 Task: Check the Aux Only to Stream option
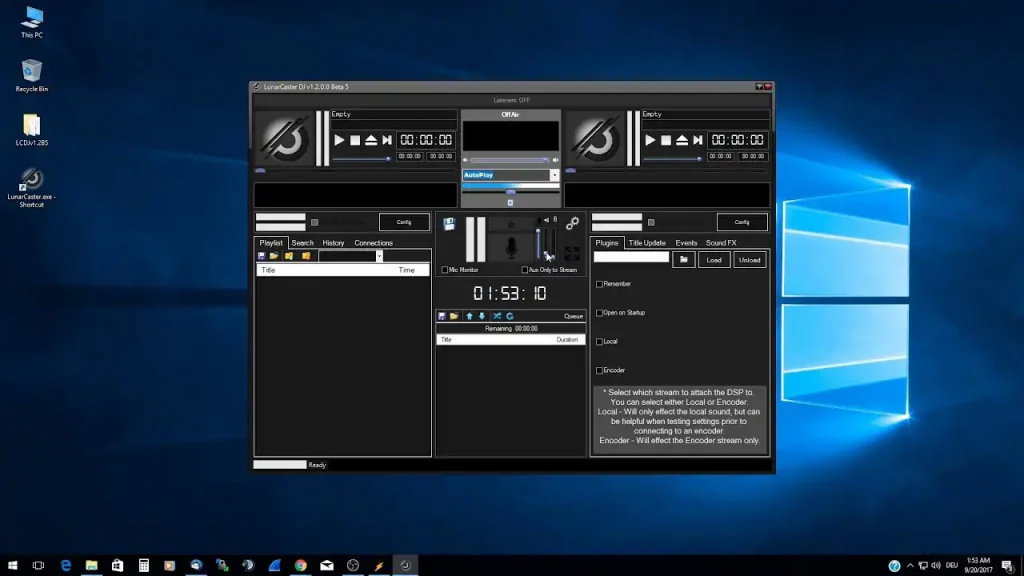(525, 270)
